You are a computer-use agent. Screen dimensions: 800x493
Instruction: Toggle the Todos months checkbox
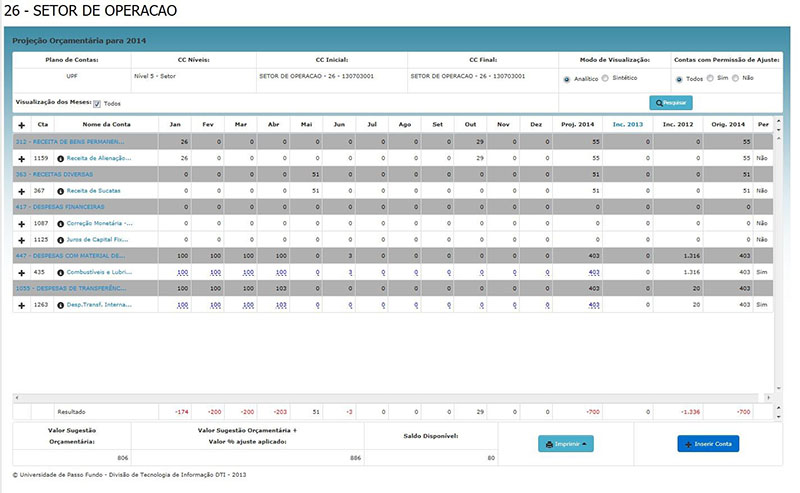pos(97,104)
